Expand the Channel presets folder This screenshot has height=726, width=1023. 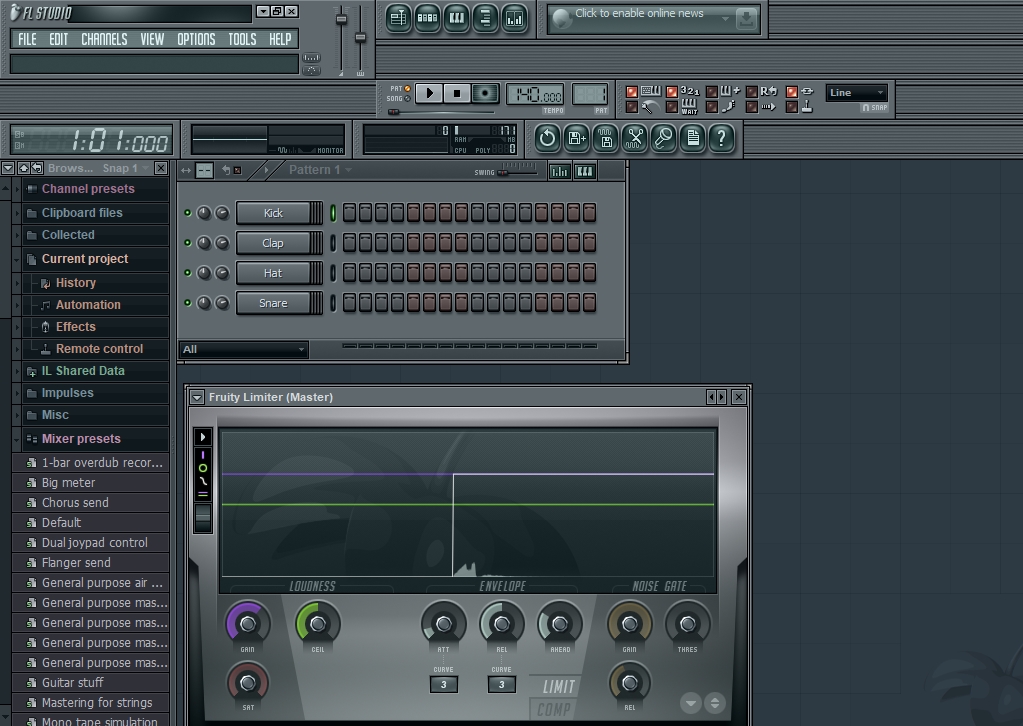click(x=87, y=189)
